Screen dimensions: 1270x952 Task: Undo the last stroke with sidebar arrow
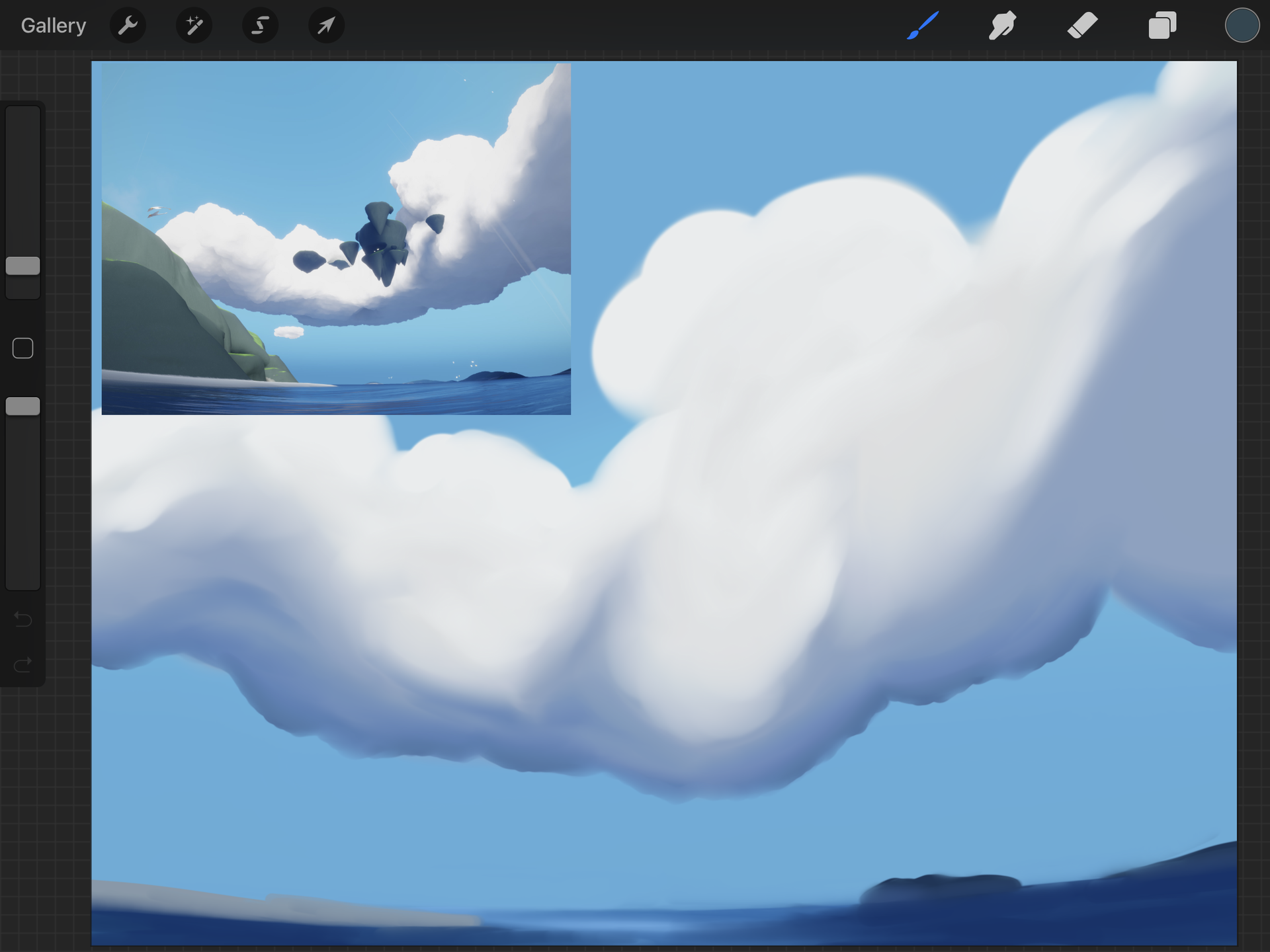pyautogui.click(x=23, y=619)
